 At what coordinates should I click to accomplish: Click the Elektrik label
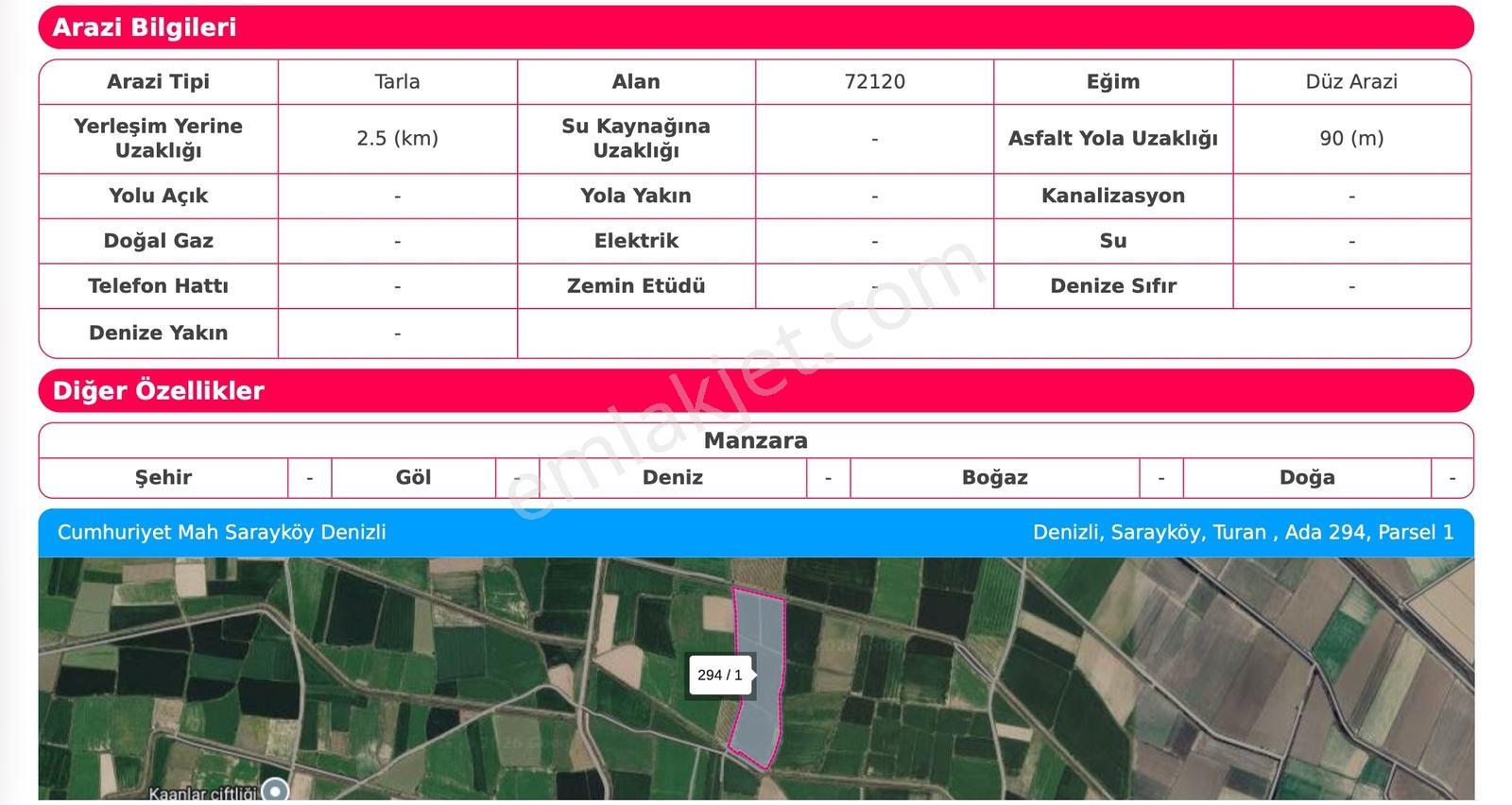636,242
